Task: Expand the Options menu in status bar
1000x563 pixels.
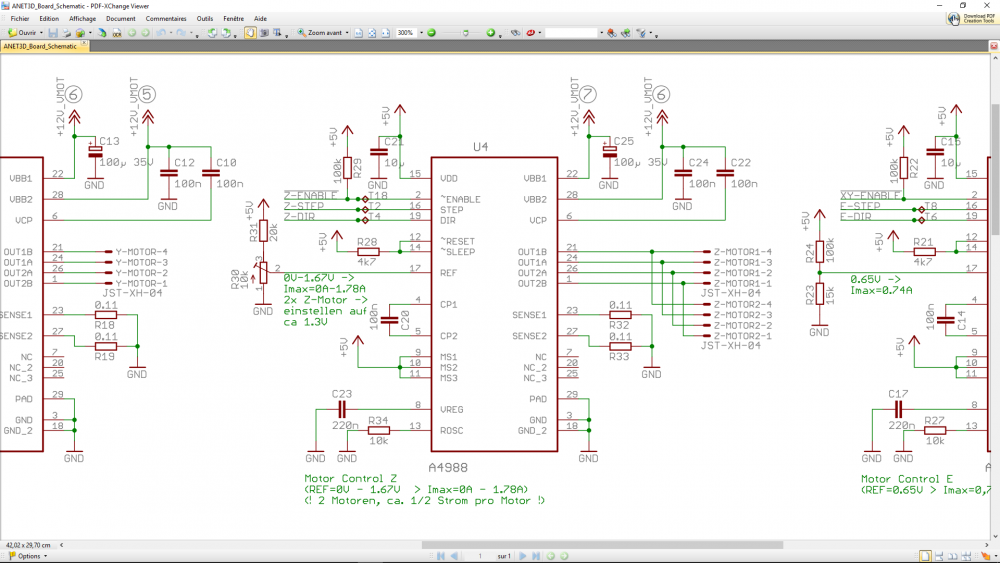Action: 28,556
